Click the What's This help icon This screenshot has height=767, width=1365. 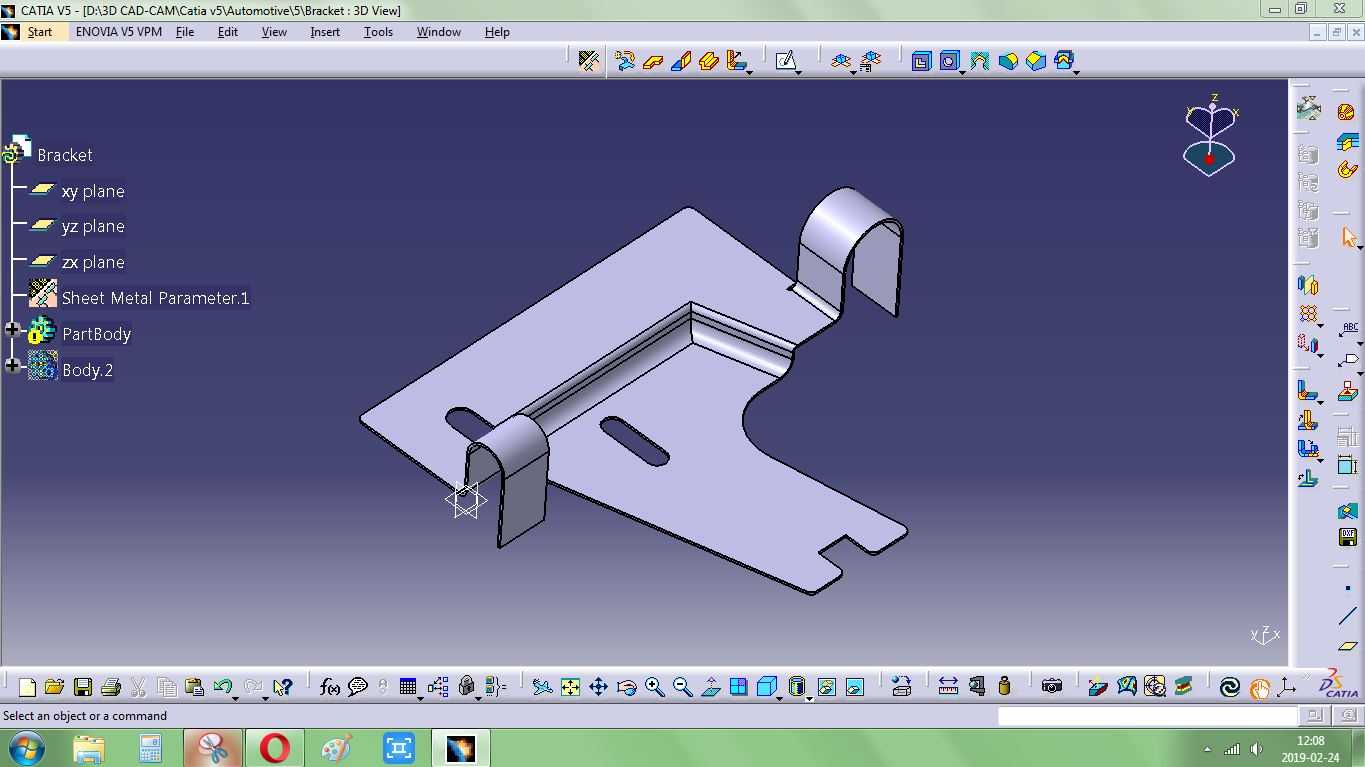[282, 687]
